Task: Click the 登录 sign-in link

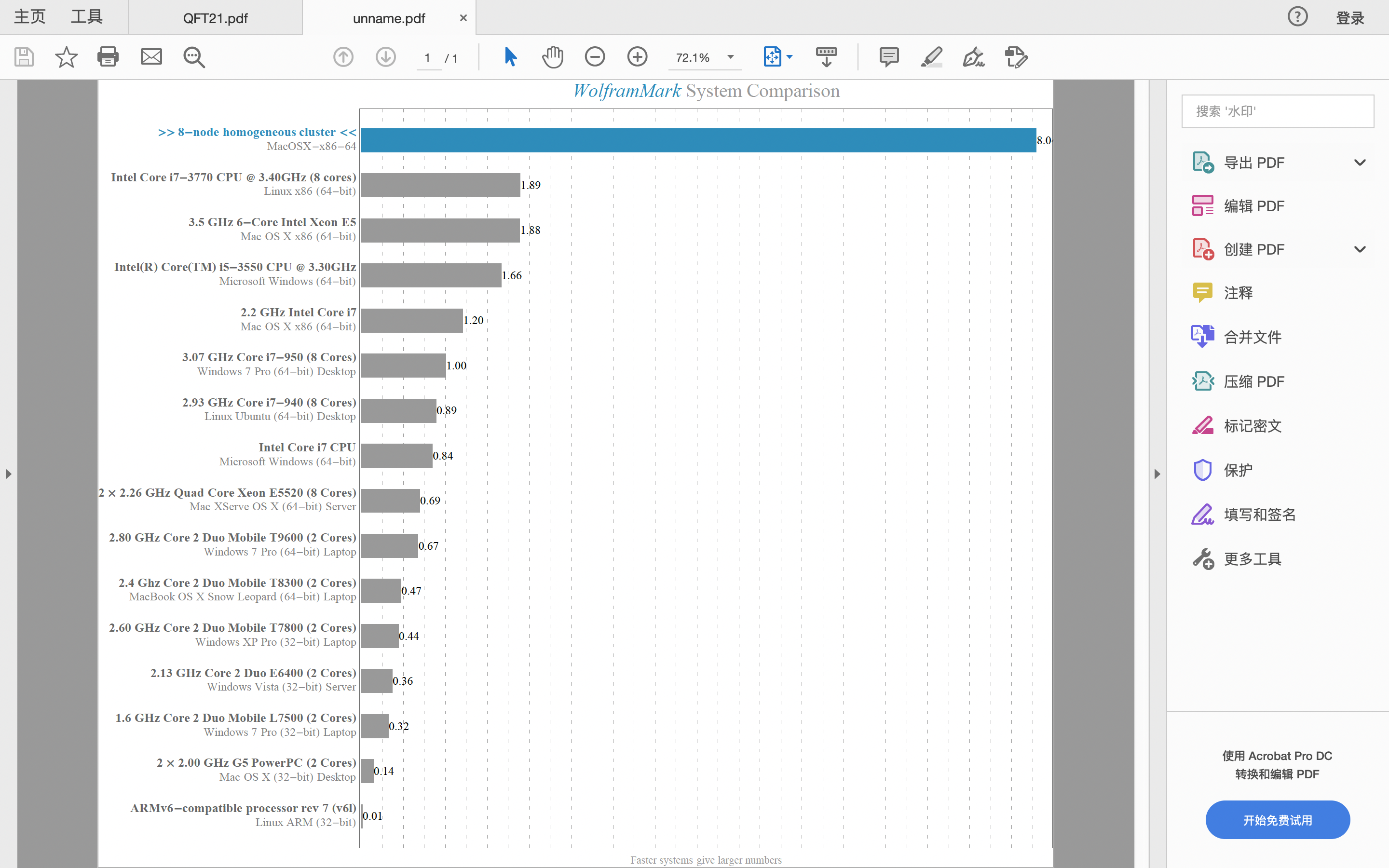Action: coord(1350,18)
